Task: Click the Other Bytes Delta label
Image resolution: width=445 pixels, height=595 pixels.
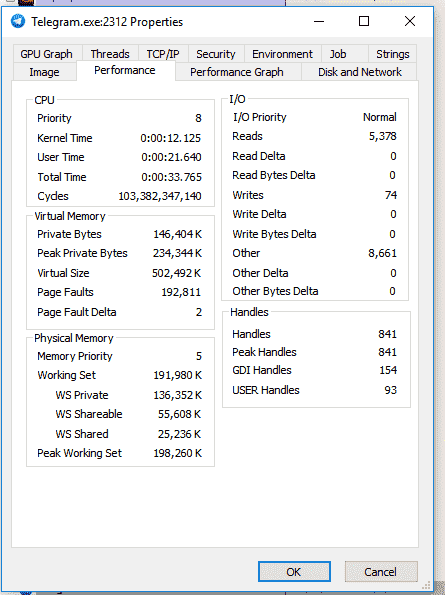Action: click(x=275, y=291)
